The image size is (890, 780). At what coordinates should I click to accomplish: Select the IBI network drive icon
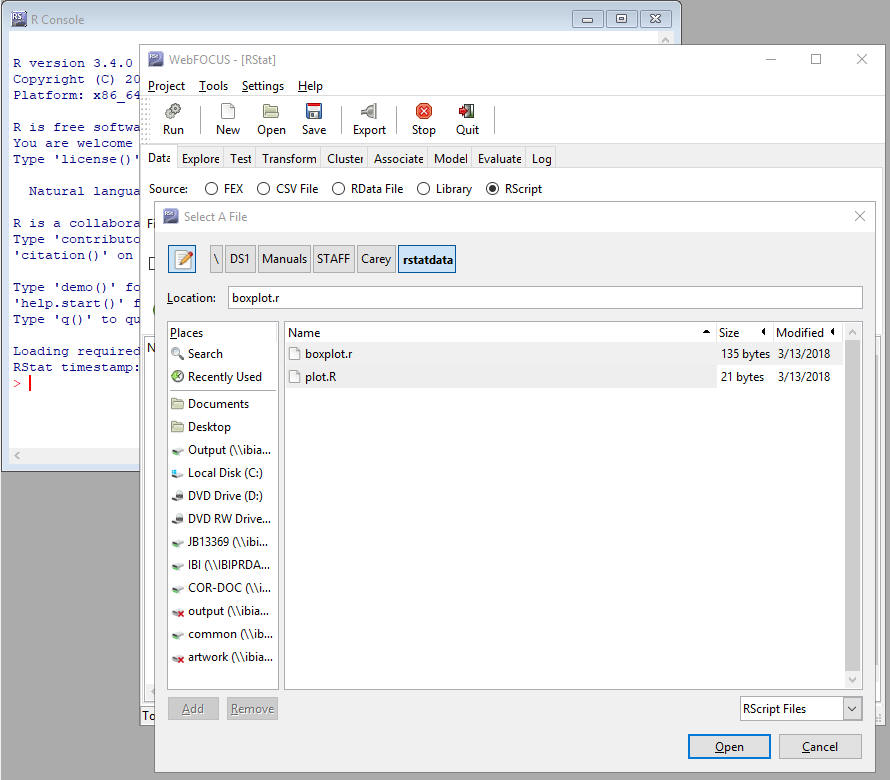[178, 565]
